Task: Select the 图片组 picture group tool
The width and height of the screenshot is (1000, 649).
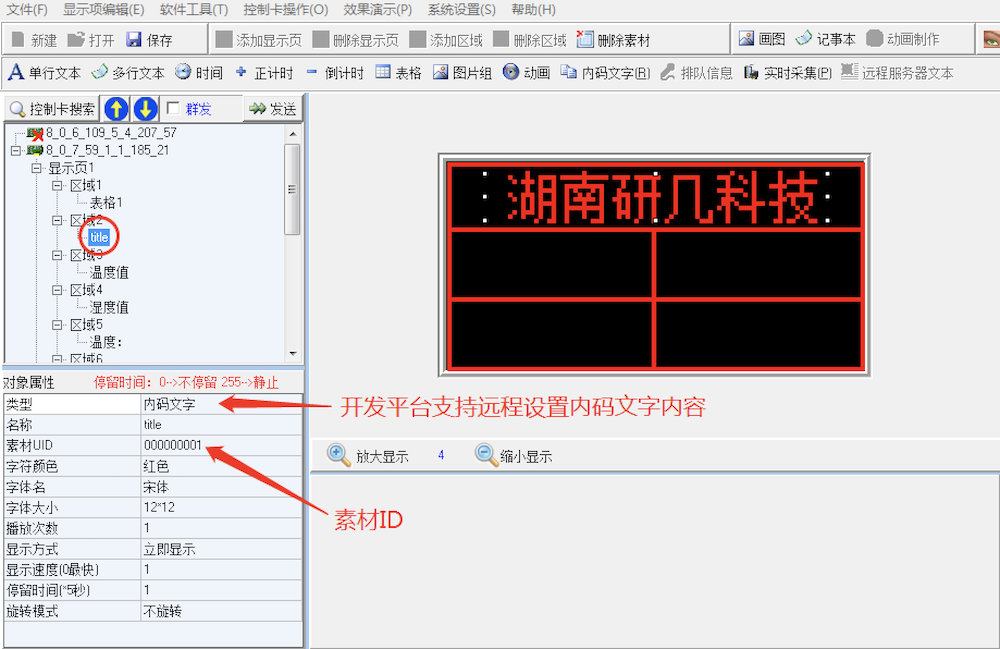Action: (462, 73)
